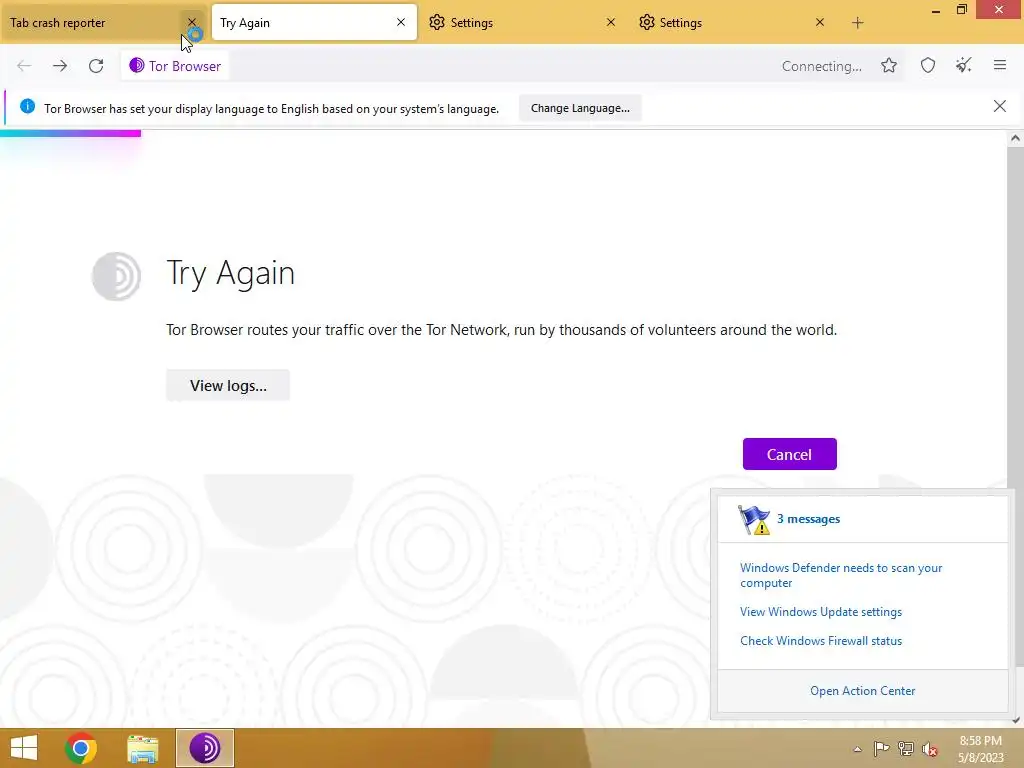This screenshot has width=1024, height=768.
Task: Show hidden tray icons arrow
Action: (857, 749)
